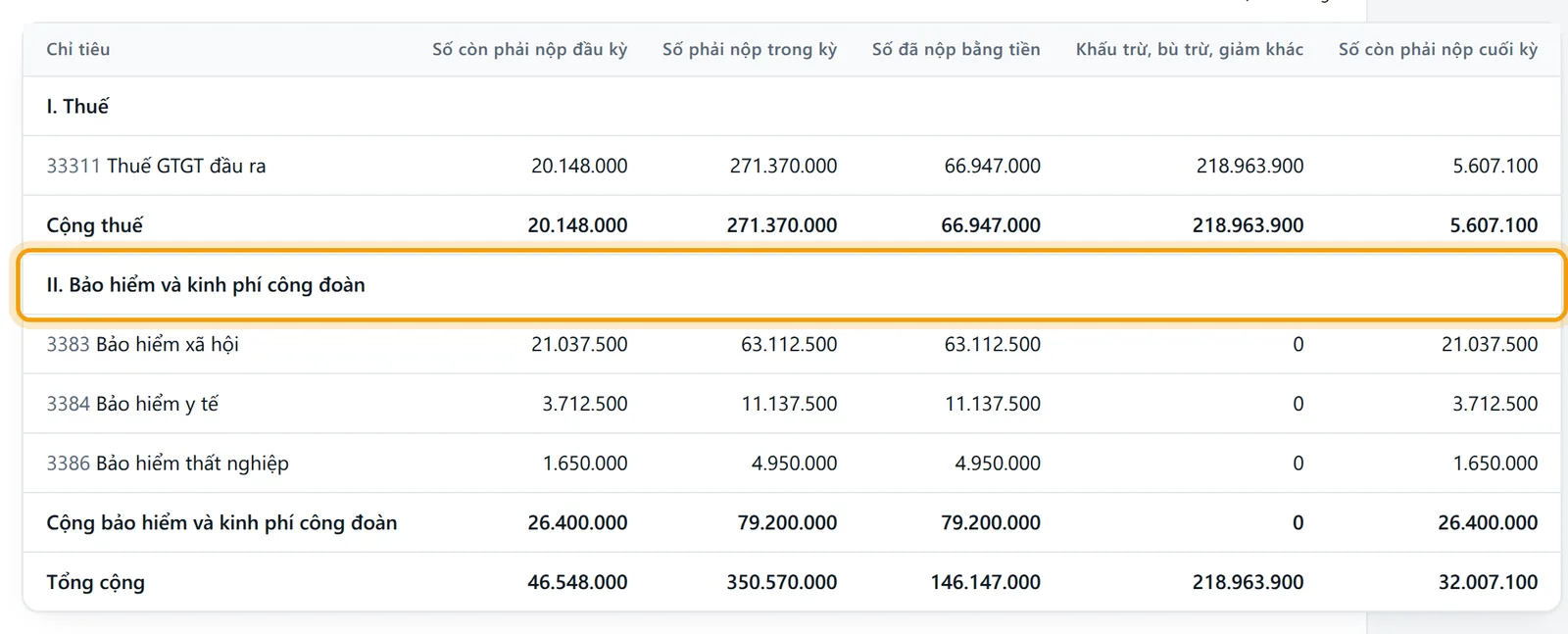
Task: Click the 0 deduction in Bảo hiểm thất nghiệp row
Action: [1298, 463]
